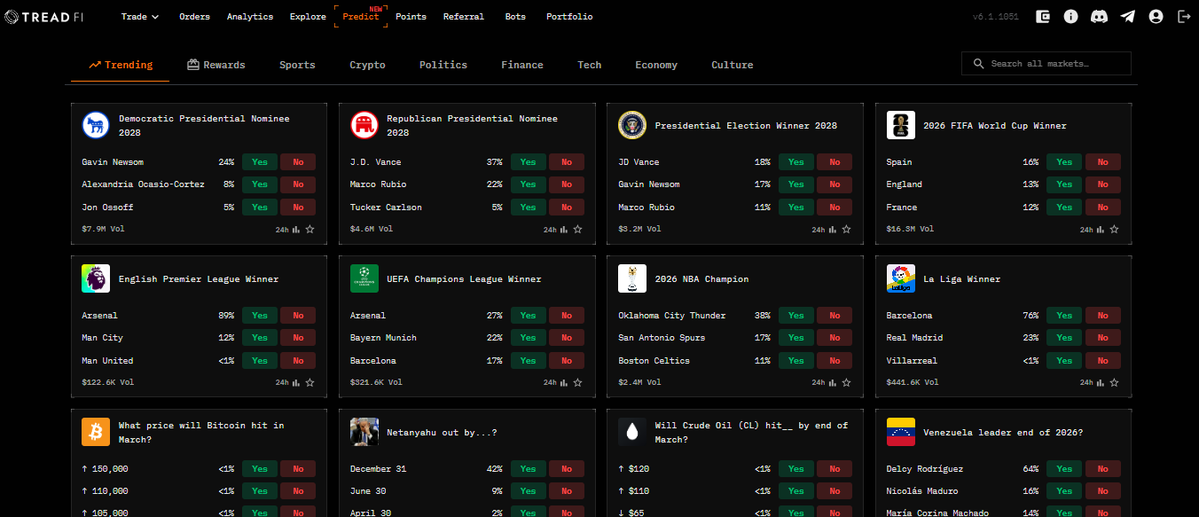
Task: Select the Trending tab
Action: click(121, 65)
